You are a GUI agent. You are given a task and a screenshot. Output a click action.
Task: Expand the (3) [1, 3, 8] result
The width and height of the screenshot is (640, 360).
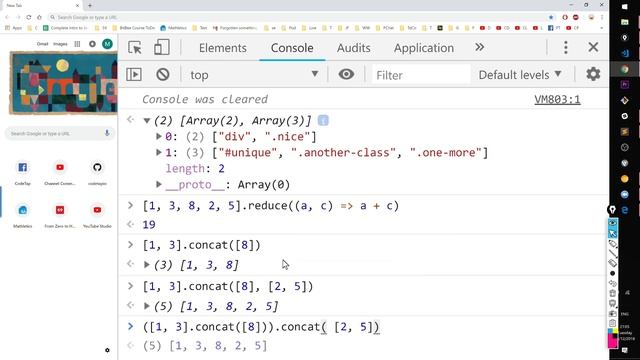pyautogui.click(x=147, y=265)
